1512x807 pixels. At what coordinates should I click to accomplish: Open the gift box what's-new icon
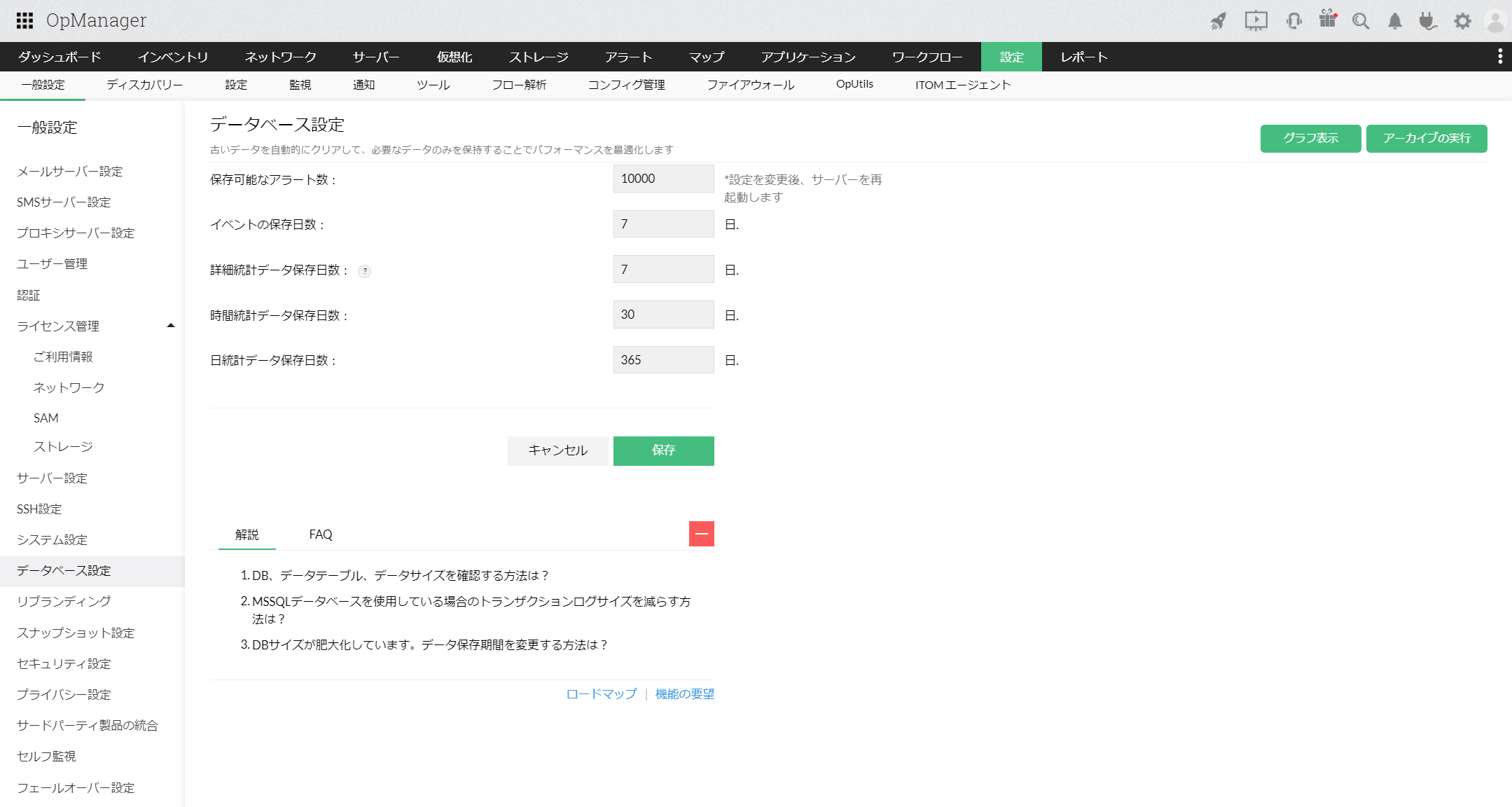click(1327, 19)
